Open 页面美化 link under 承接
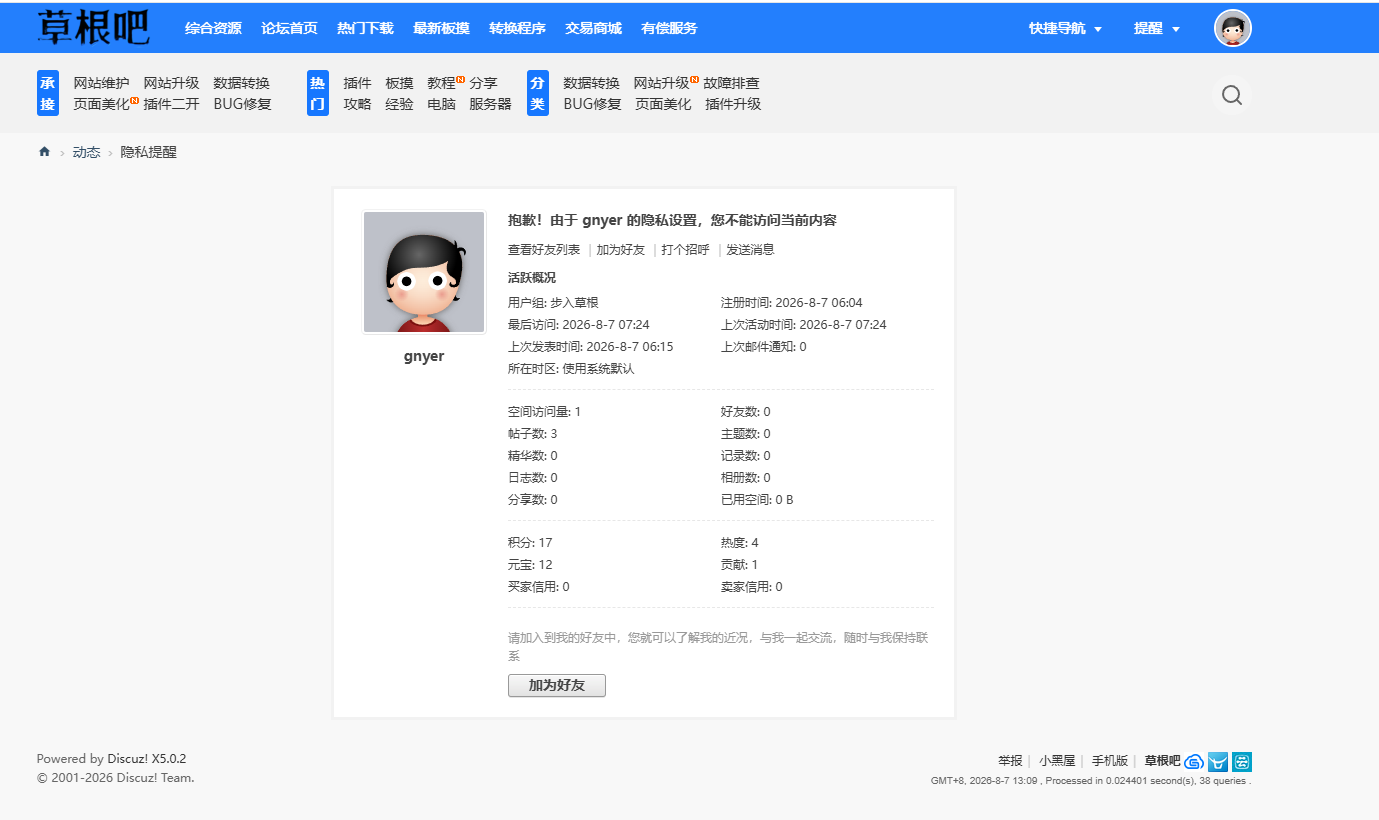 click(x=101, y=103)
